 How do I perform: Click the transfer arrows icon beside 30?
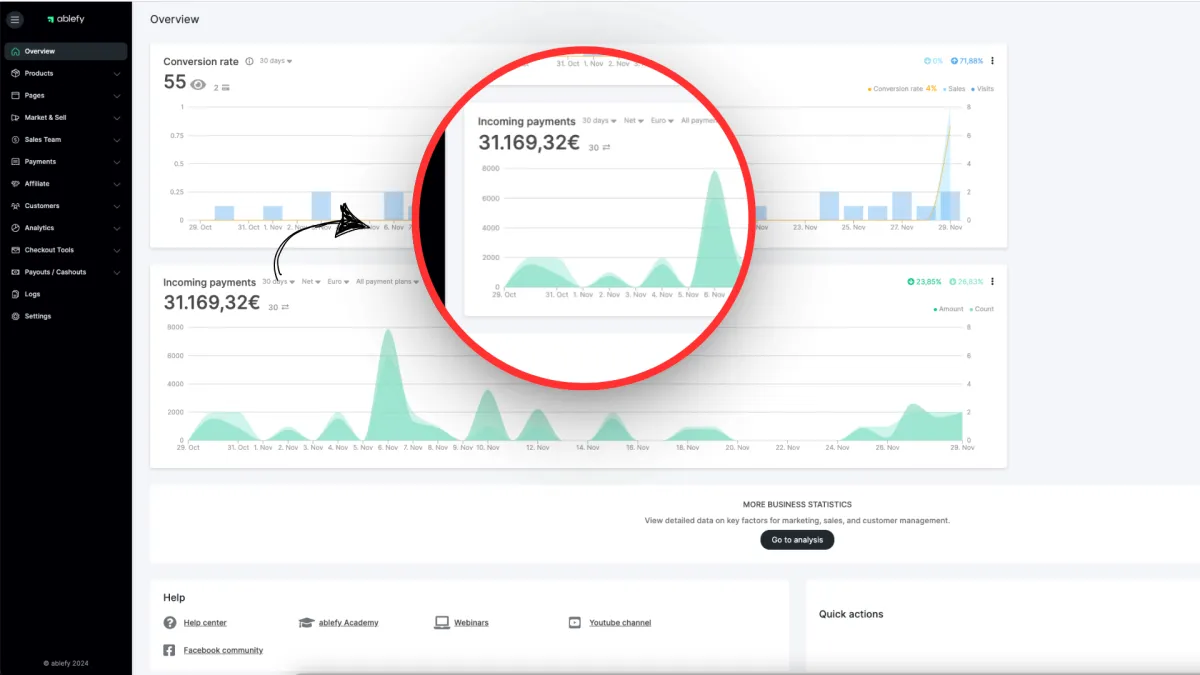(x=285, y=307)
